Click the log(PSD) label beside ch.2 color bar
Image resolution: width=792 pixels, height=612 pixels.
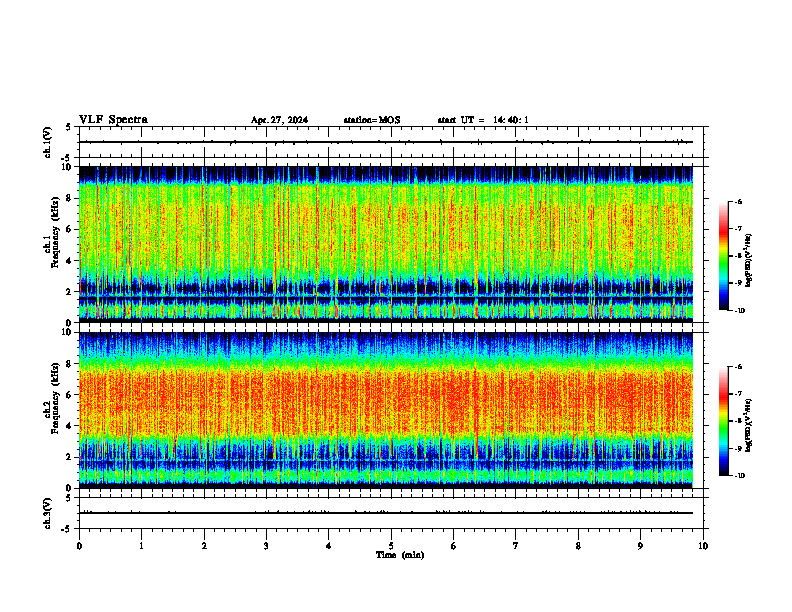click(x=749, y=426)
